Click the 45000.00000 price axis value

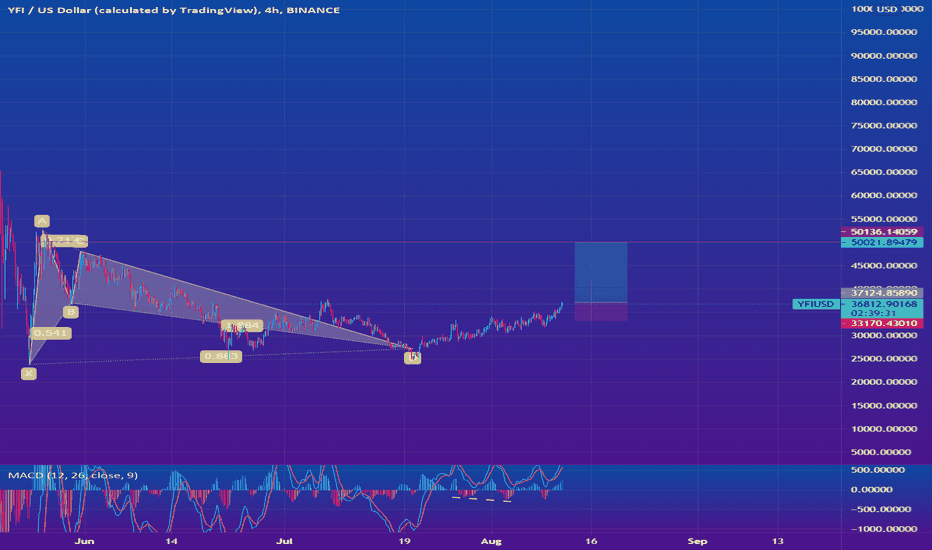[x=884, y=266]
